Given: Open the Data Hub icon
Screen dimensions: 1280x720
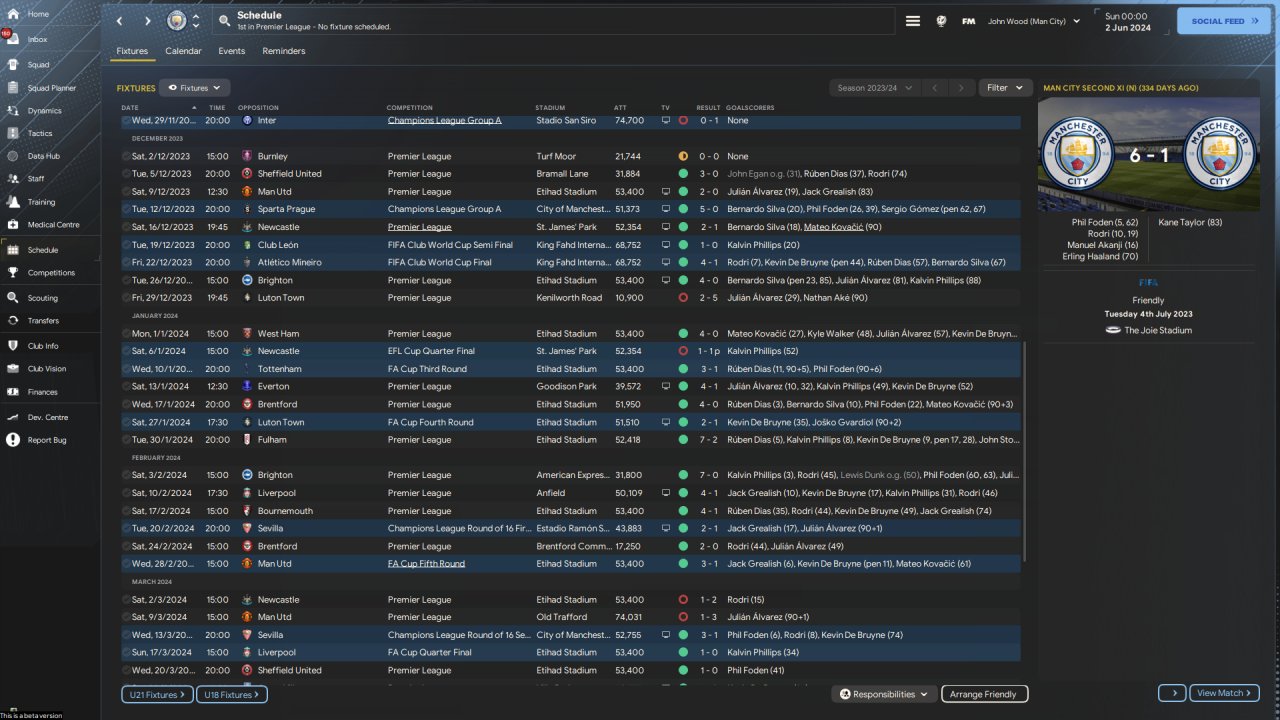Looking at the screenshot, I should [x=13, y=156].
